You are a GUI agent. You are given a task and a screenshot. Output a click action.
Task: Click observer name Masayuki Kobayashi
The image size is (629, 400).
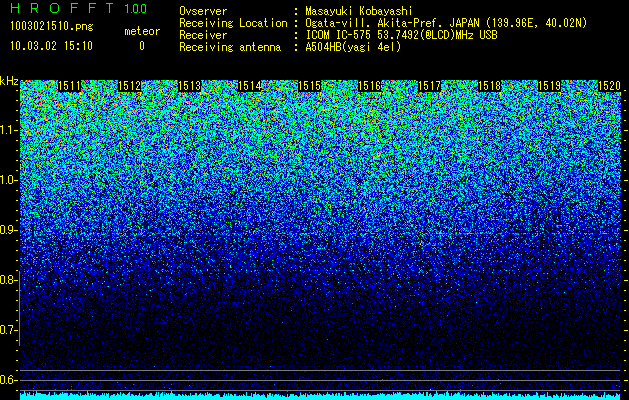(359, 11)
